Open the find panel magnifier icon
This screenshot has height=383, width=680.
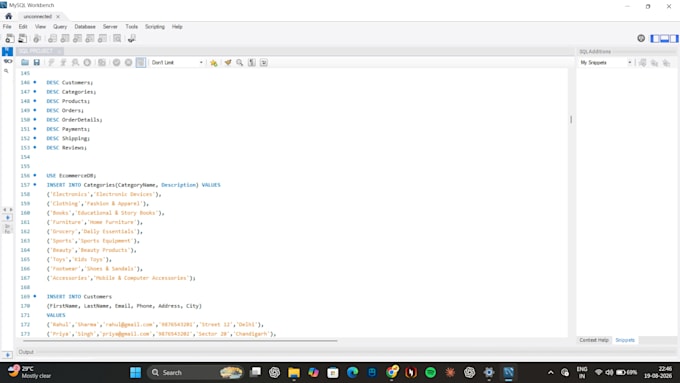(x=239, y=62)
